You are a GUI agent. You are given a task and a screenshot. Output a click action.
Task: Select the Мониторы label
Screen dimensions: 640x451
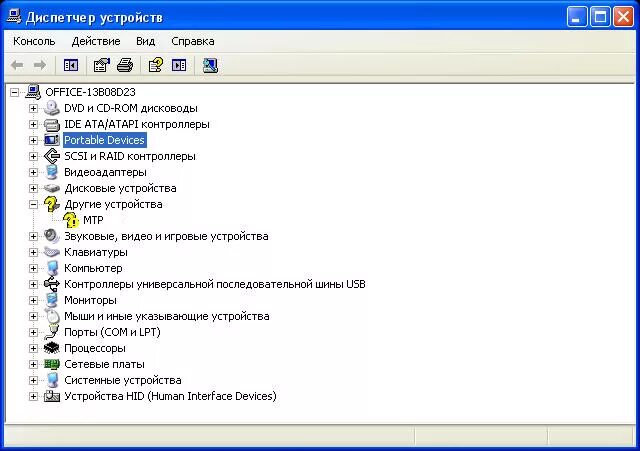(90, 300)
